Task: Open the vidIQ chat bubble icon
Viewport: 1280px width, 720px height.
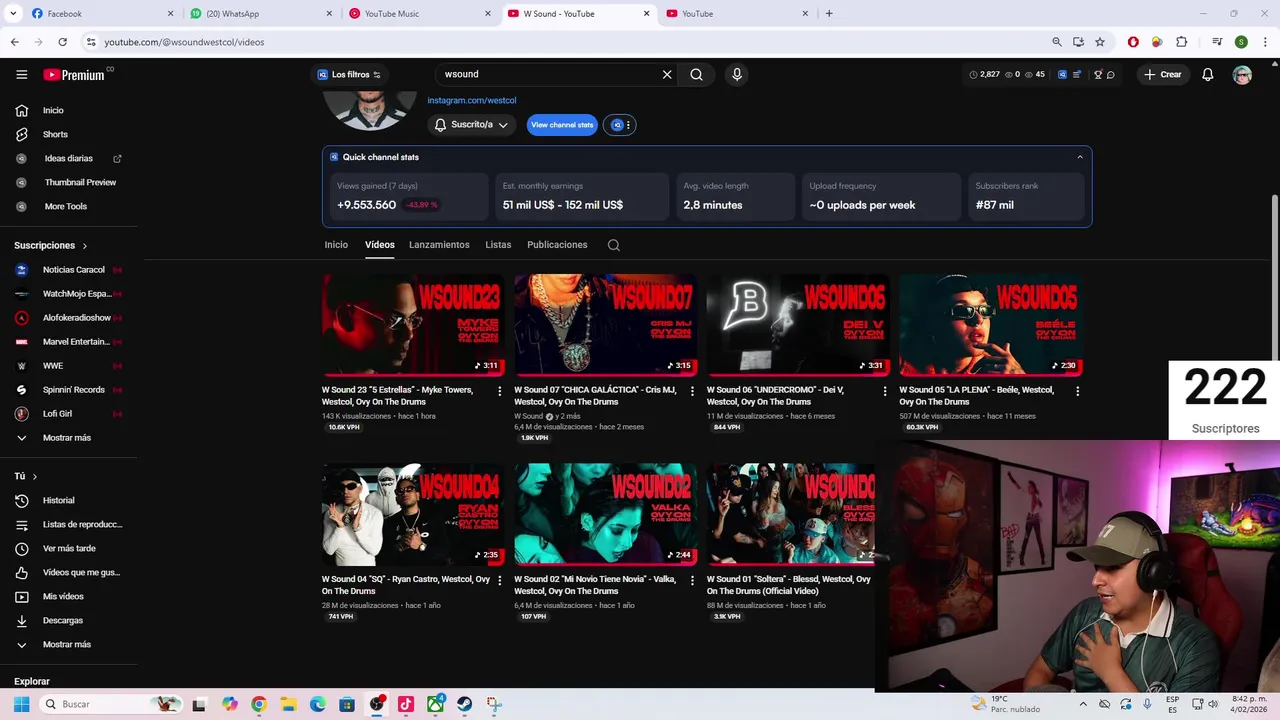Action: point(1110,74)
